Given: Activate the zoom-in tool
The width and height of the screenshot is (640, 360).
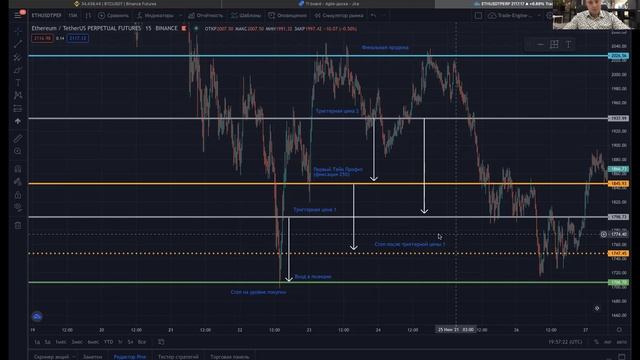Looking at the screenshot, I should click(18, 151).
